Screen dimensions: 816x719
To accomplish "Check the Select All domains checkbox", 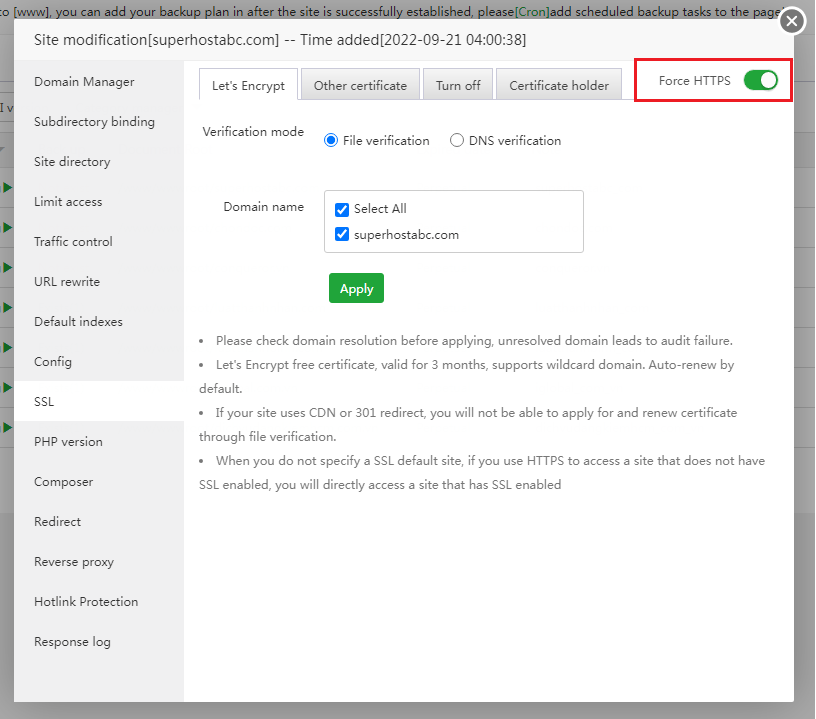I will pos(342,209).
